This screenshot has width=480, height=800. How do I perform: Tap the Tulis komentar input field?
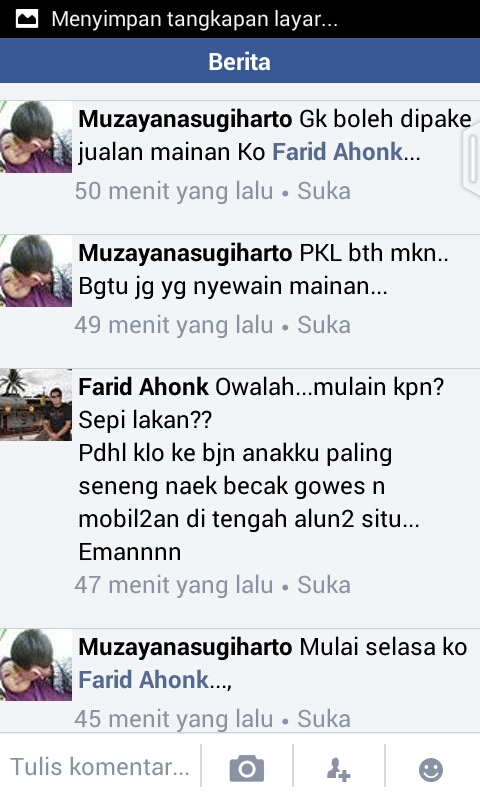[x=100, y=766]
